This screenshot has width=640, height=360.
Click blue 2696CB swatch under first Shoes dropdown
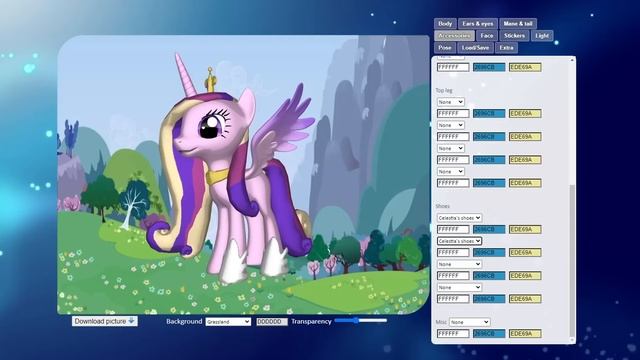(489, 229)
